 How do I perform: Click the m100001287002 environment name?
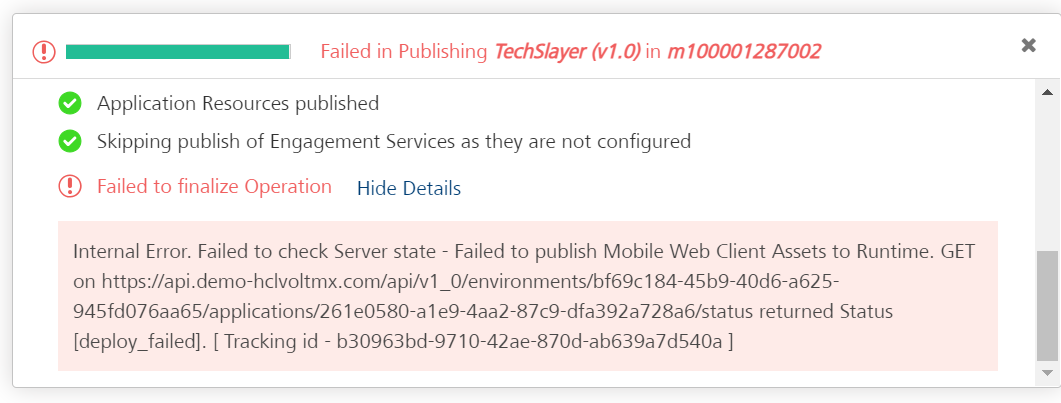[x=744, y=51]
